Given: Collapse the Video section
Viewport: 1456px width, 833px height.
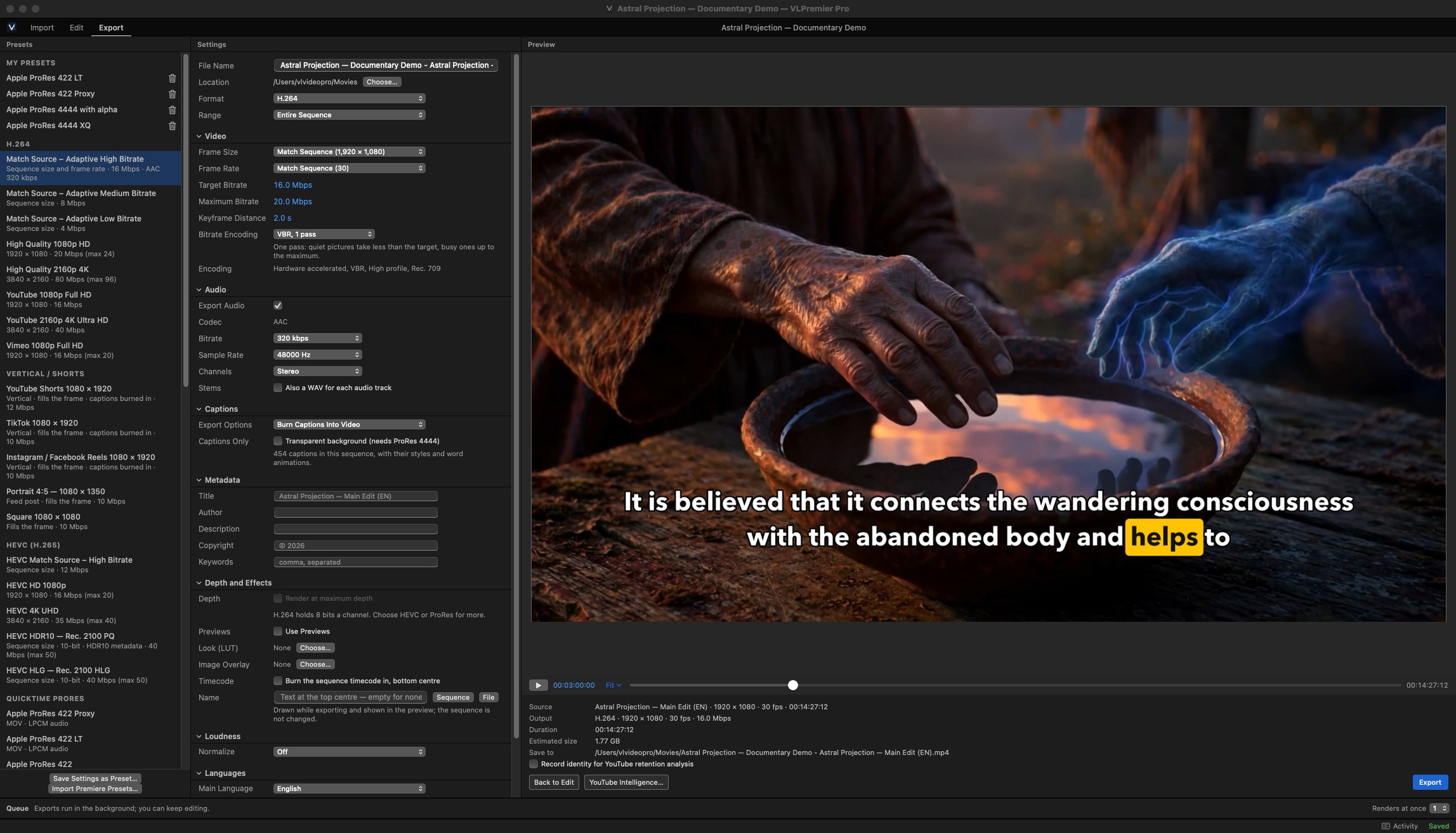Looking at the screenshot, I should pos(199,136).
